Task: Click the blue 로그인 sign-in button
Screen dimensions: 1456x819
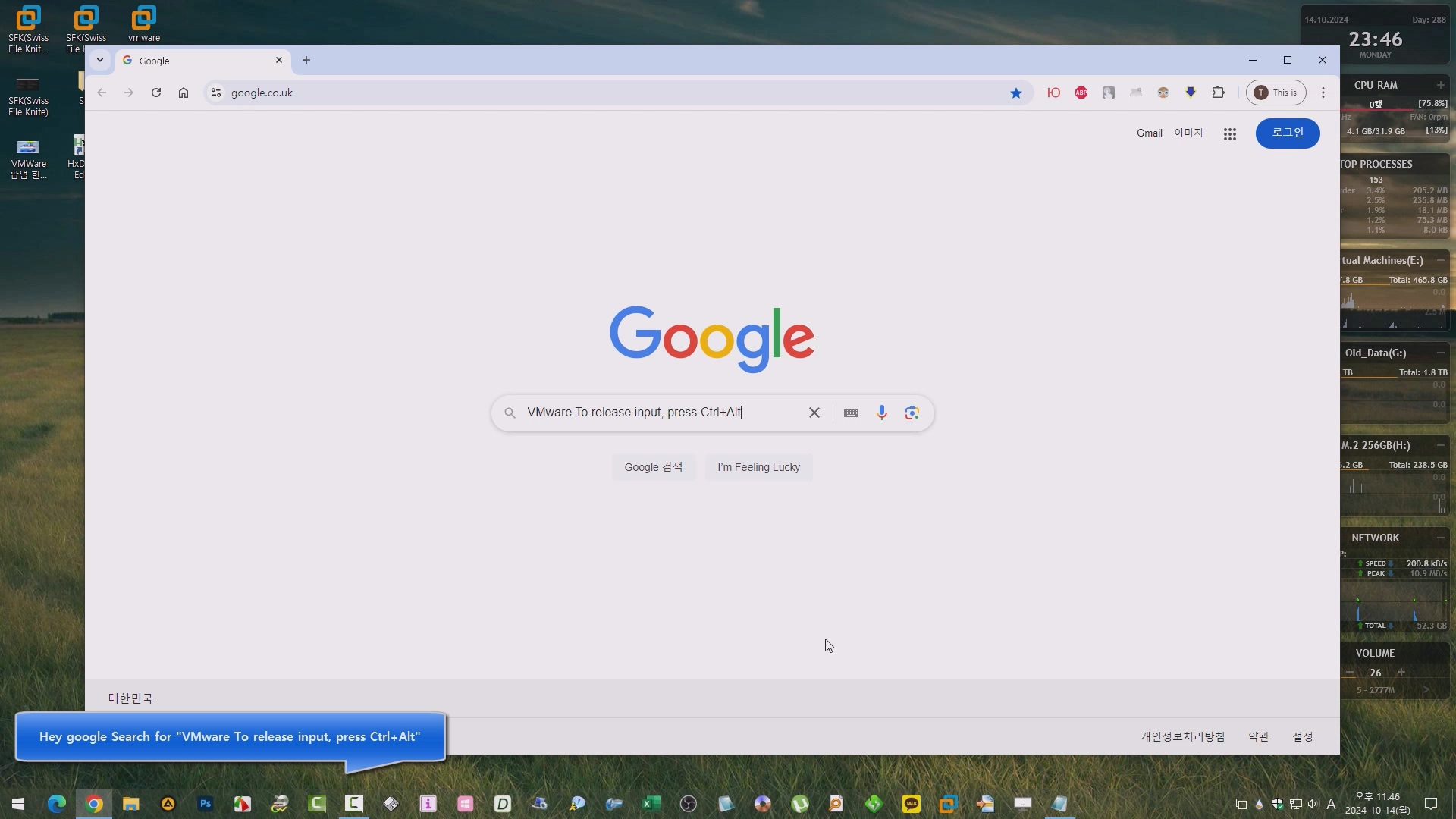Action: (x=1288, y=133)
